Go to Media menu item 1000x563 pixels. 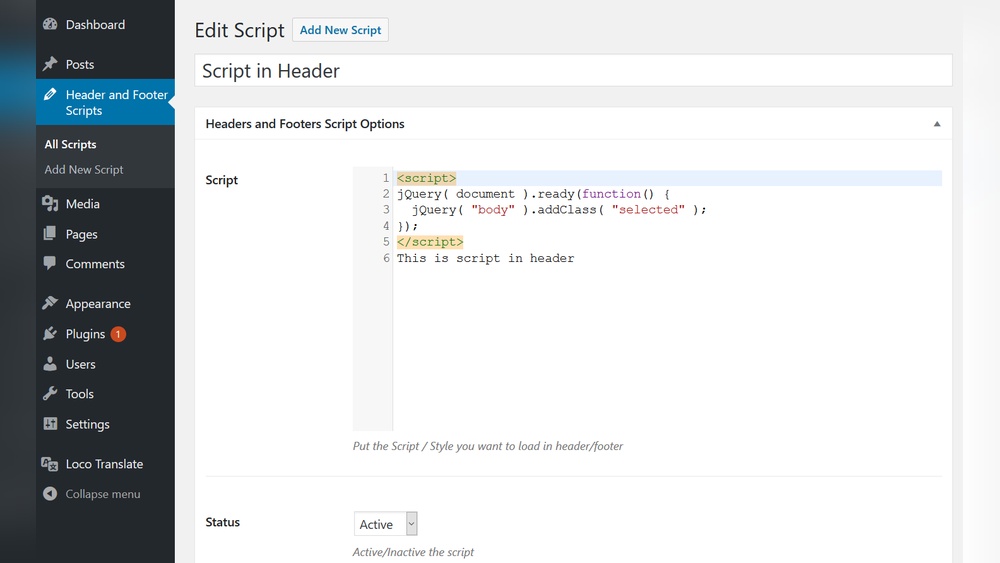pos(82,204)
